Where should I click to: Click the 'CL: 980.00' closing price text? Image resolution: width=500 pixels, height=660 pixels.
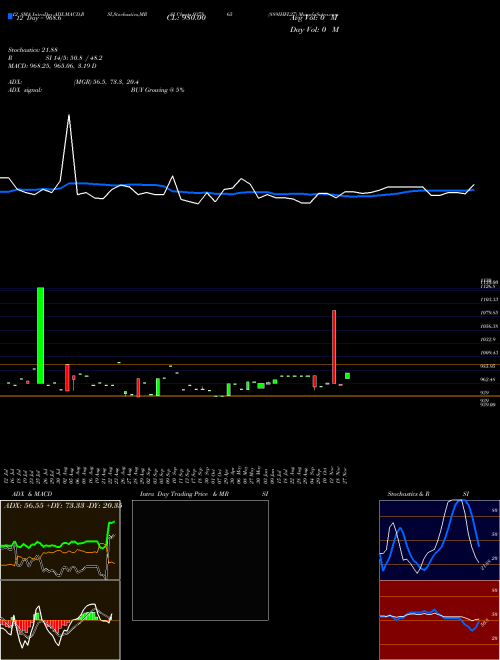(186, 18)
